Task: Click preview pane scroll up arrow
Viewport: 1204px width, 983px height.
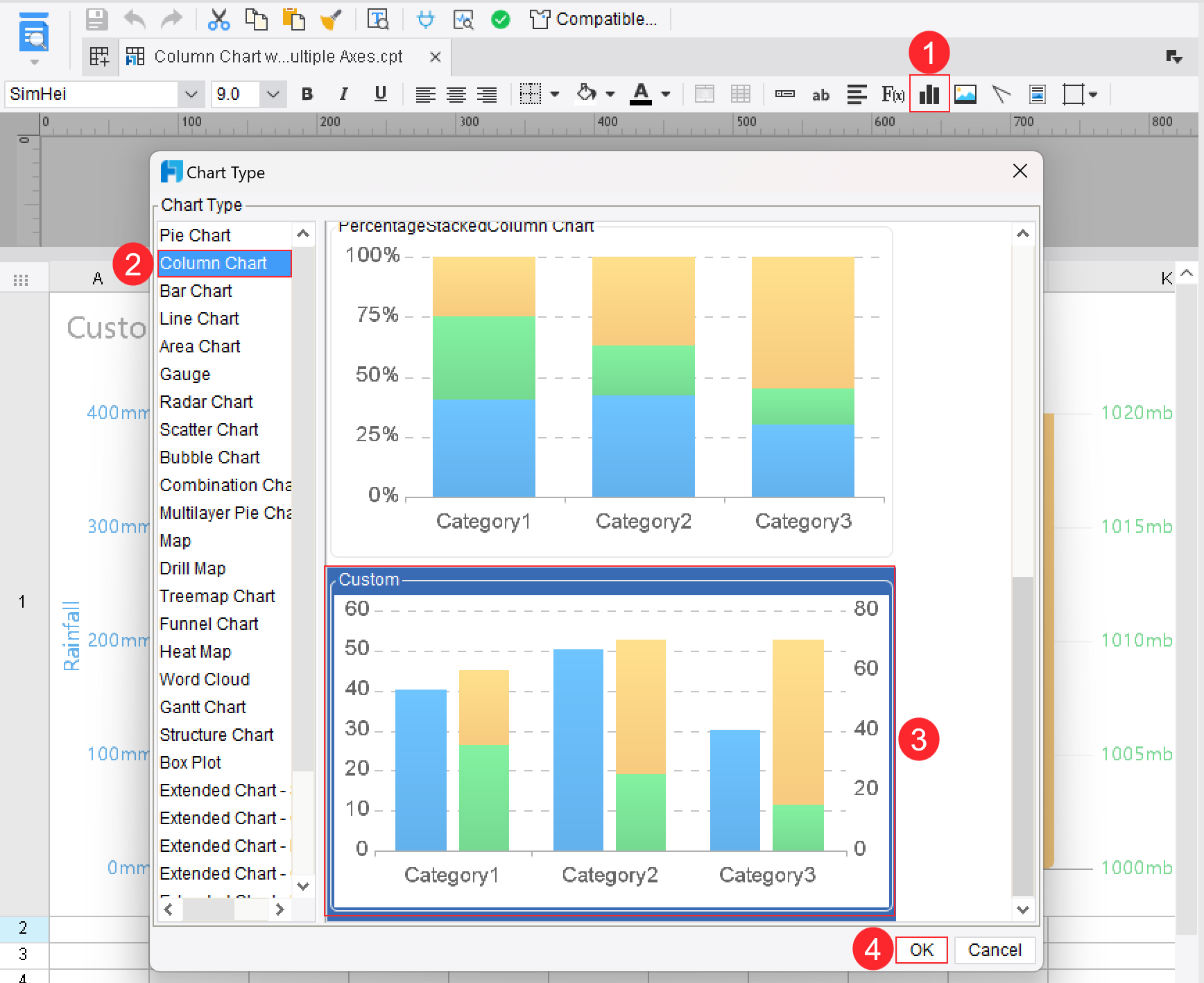Action: [x=1023, y=234]
